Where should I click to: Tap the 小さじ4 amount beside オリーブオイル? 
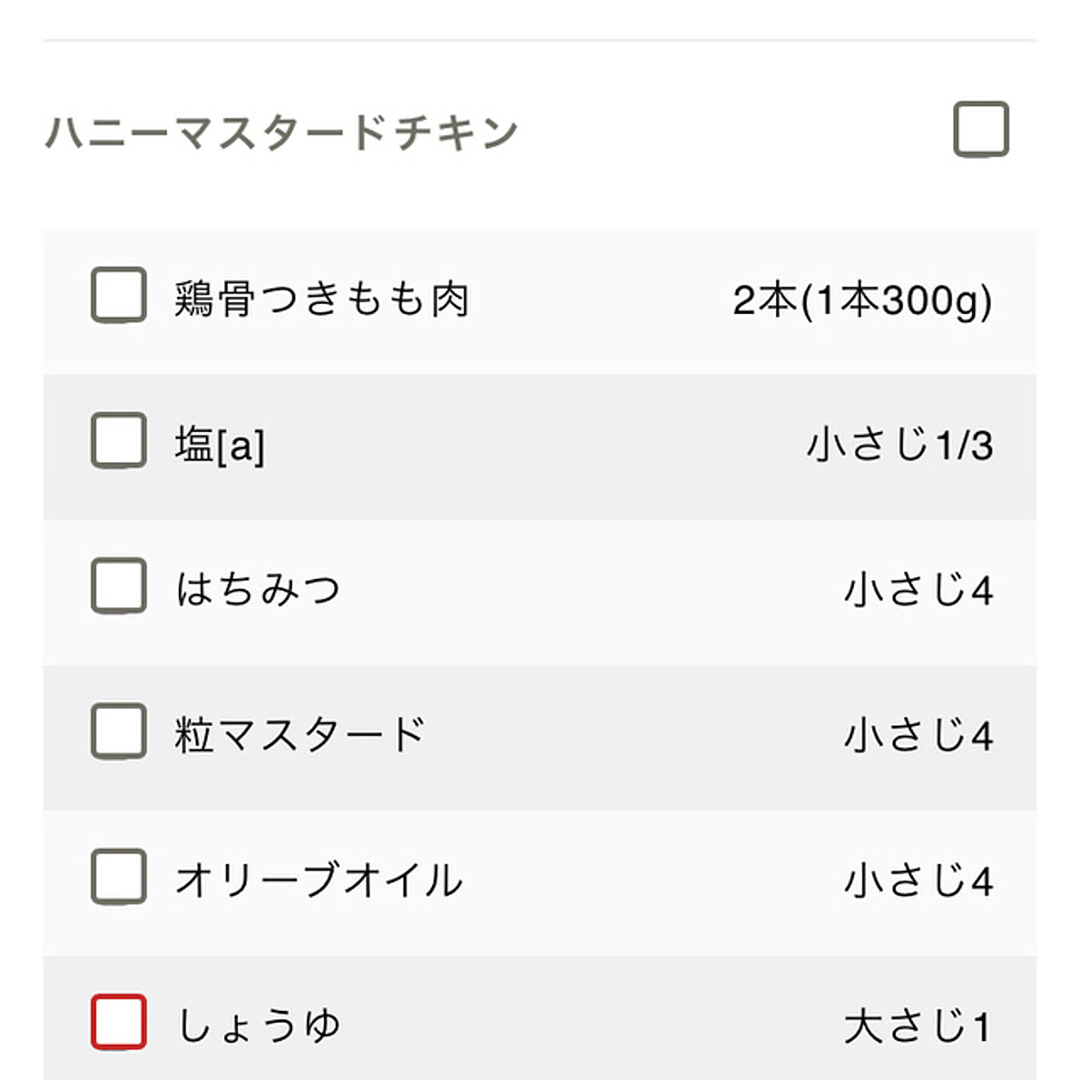point(918,880)
